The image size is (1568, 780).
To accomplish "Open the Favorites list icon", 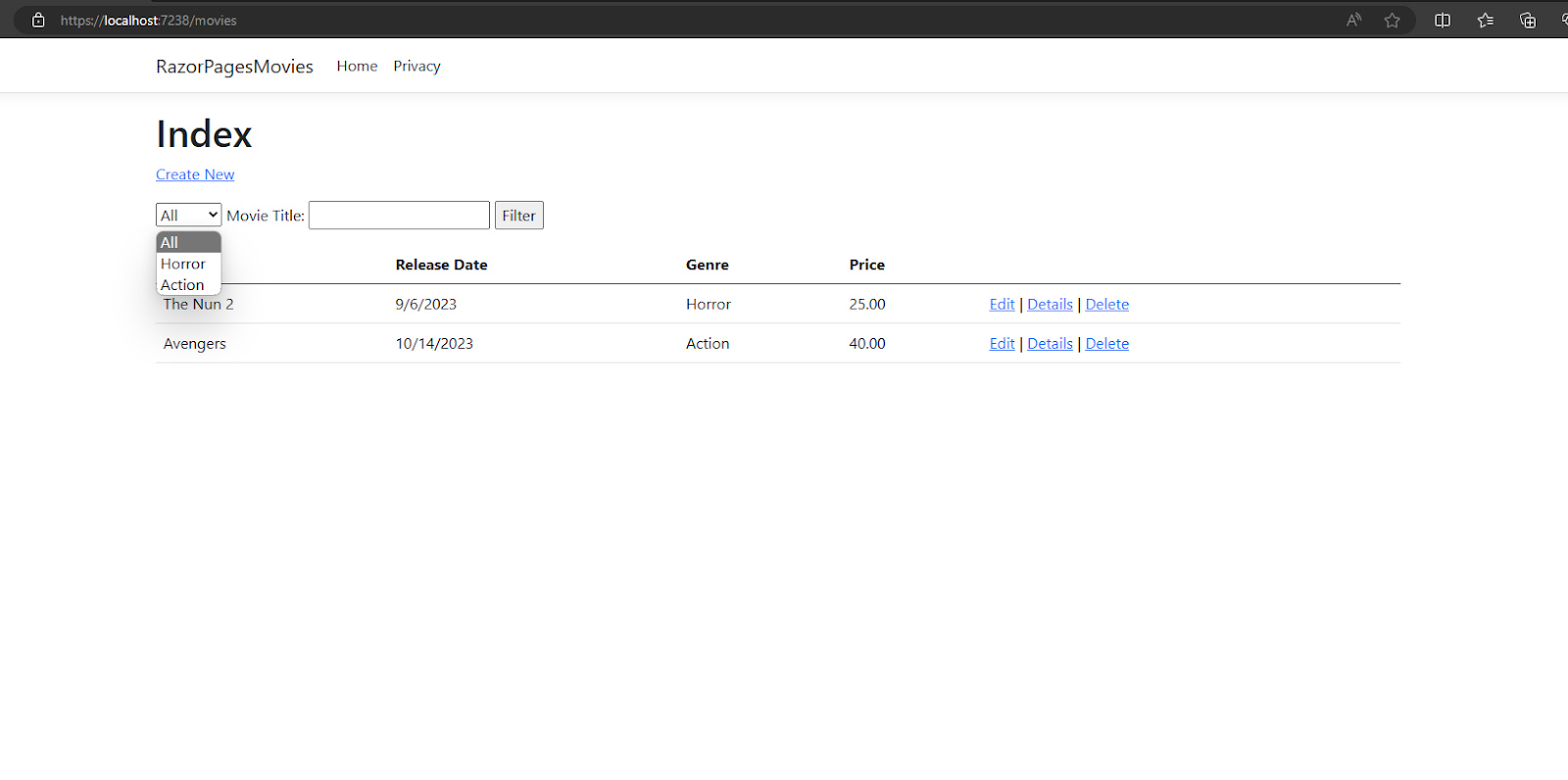I will point(1486,20).
